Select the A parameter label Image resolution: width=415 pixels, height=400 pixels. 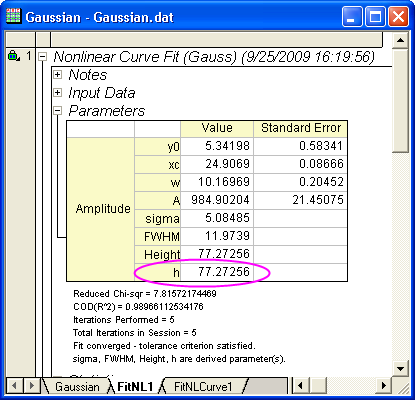pyautogui.click(x=158, y=200)
